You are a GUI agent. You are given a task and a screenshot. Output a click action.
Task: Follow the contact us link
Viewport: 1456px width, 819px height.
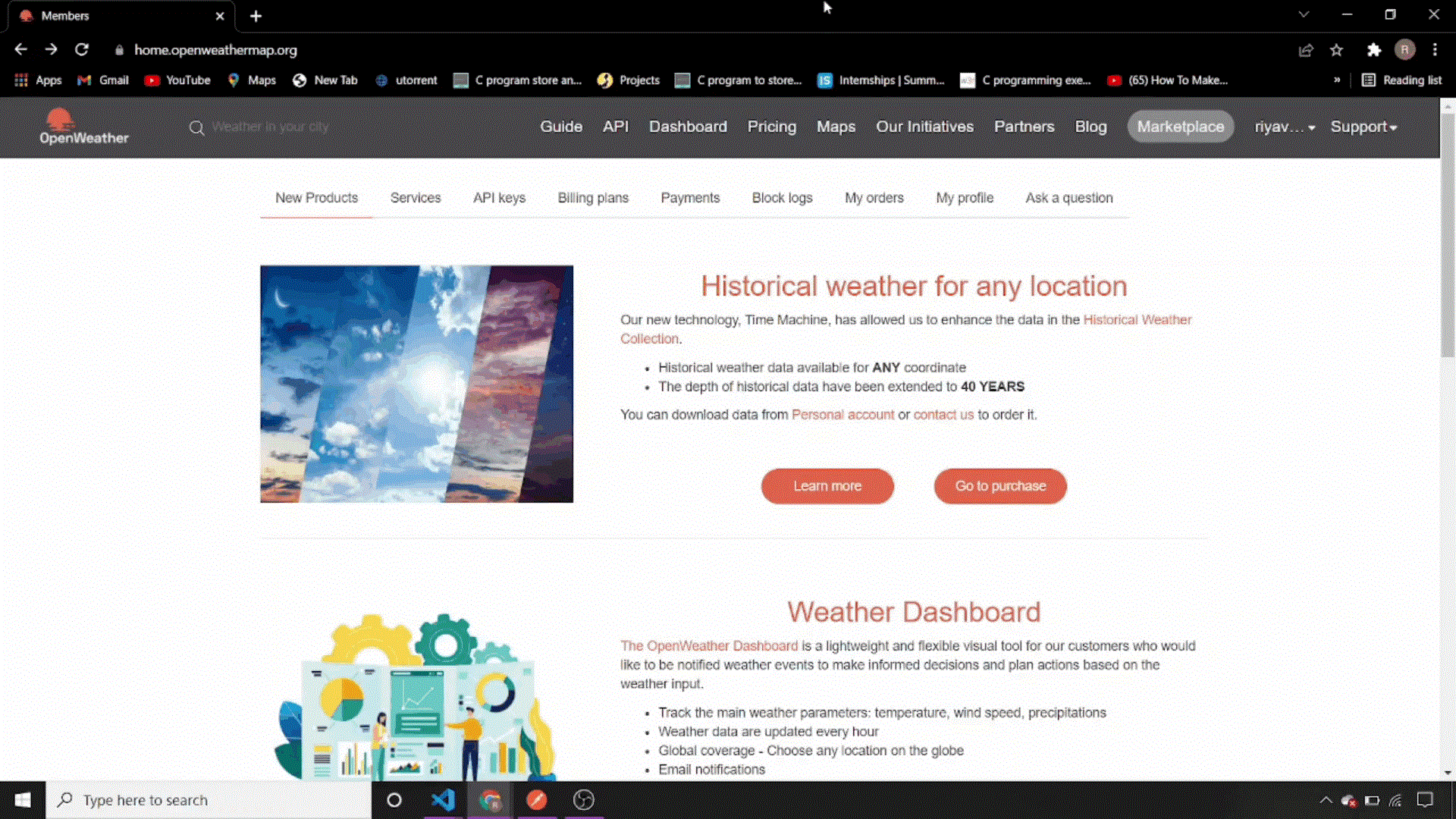[943, 415]
